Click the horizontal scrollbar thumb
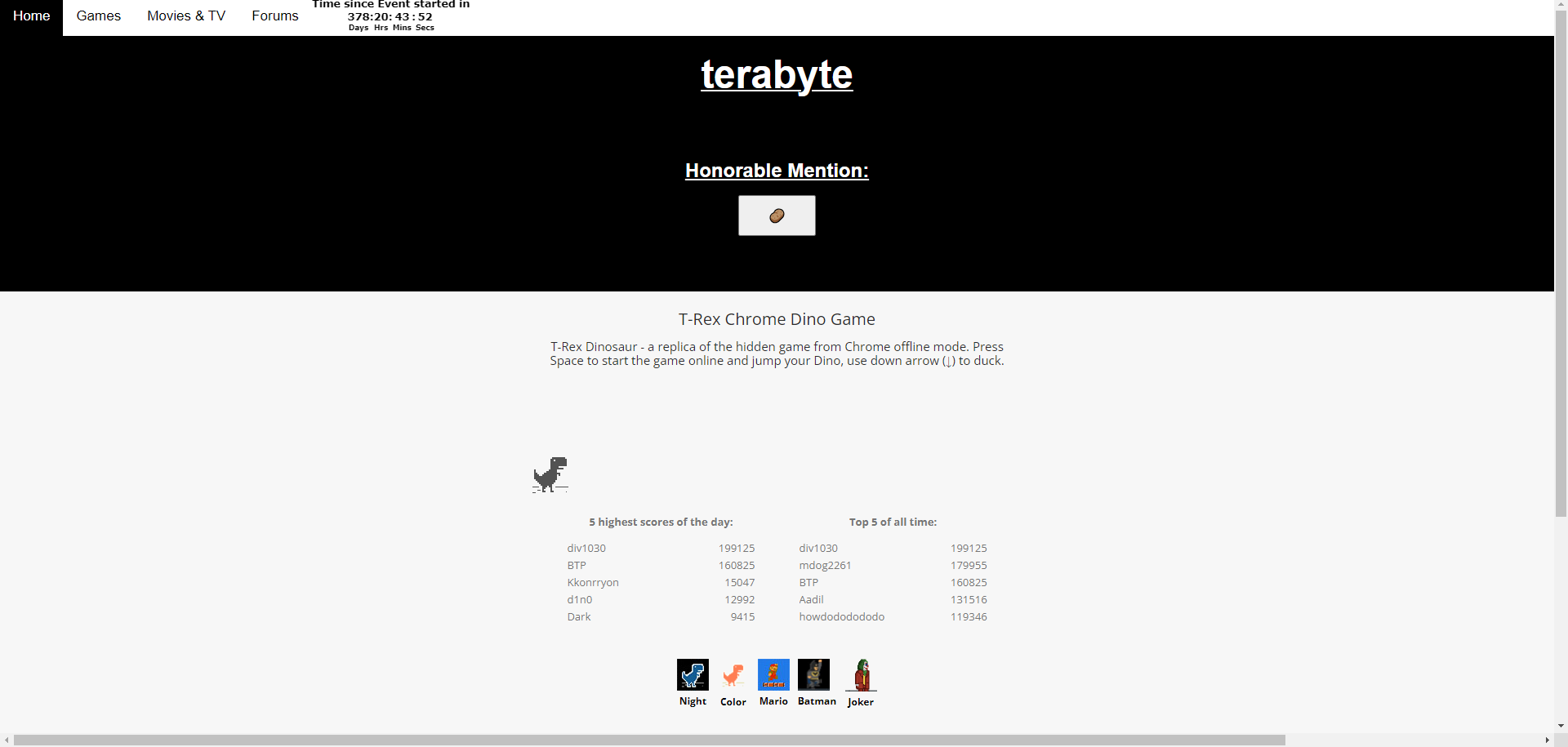Screen dimensions: 1568x747 tap(649, 740)
